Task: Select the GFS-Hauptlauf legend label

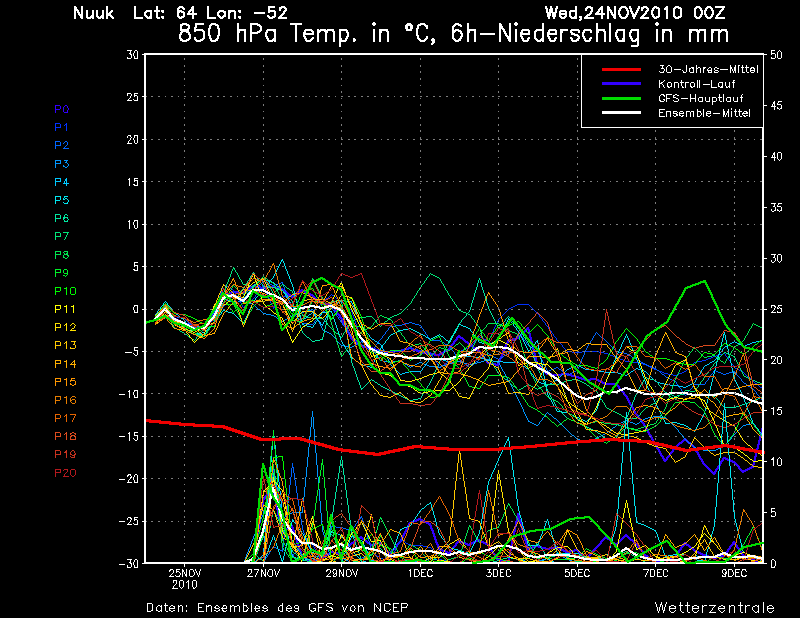Action: (x=700, y=99)
